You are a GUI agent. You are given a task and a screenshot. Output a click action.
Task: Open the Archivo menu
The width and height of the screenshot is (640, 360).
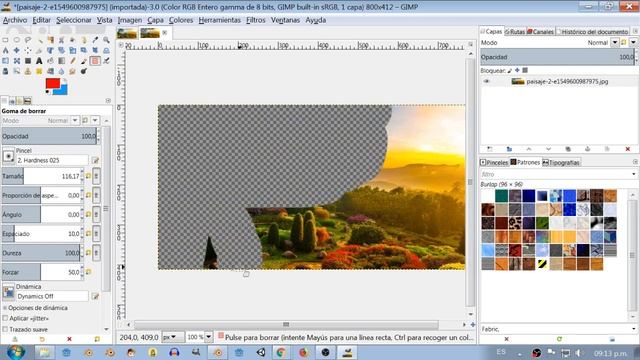15,20
